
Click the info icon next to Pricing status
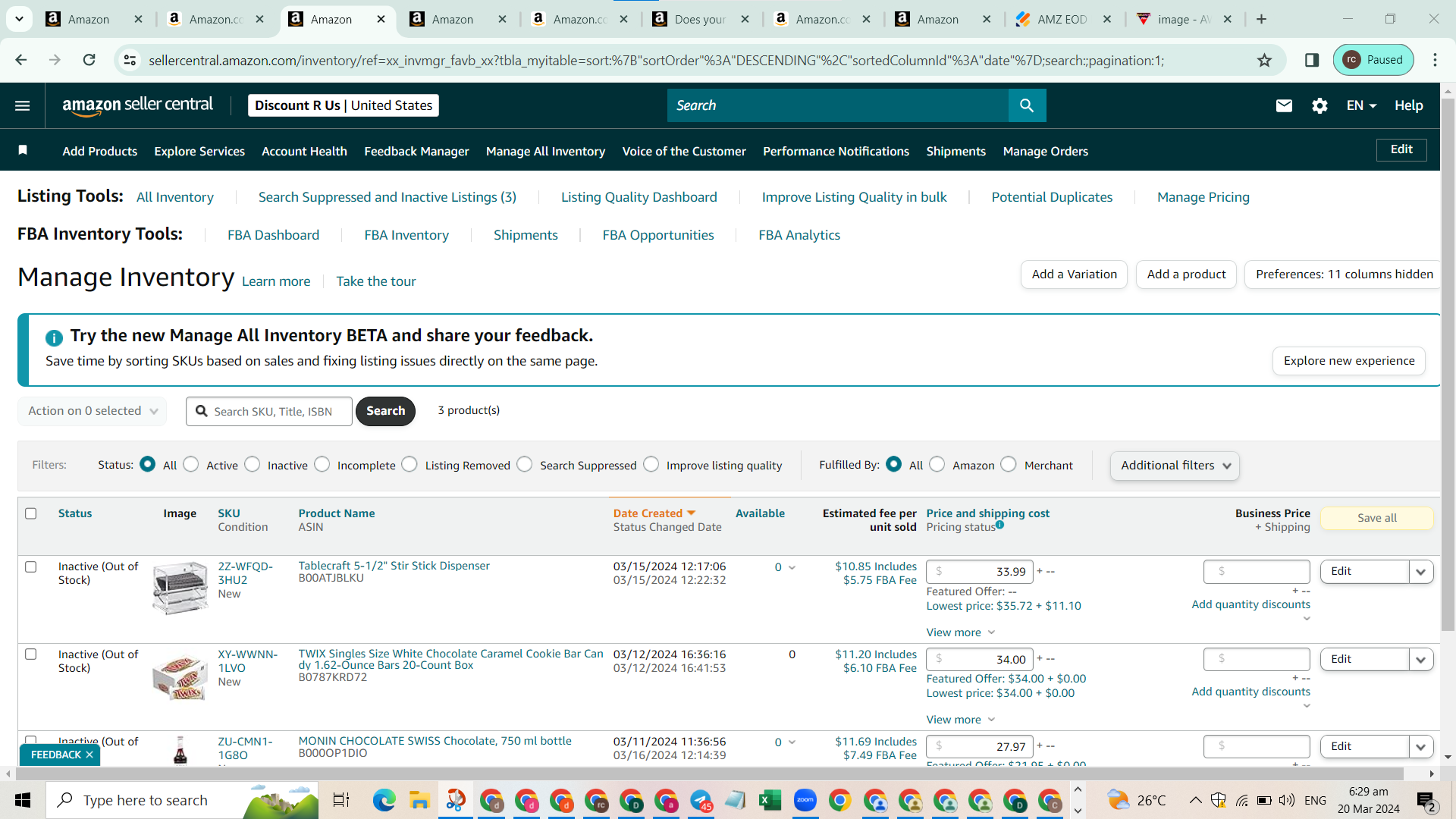coord(999,525)
